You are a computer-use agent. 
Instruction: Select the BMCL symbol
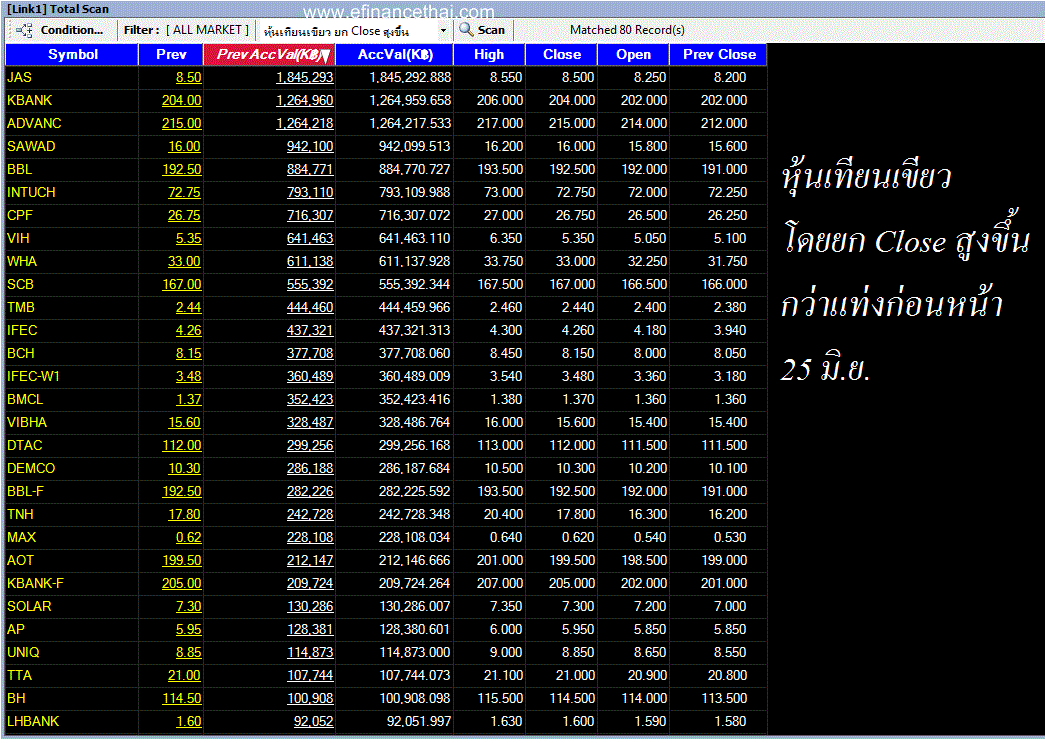point(25,399)
